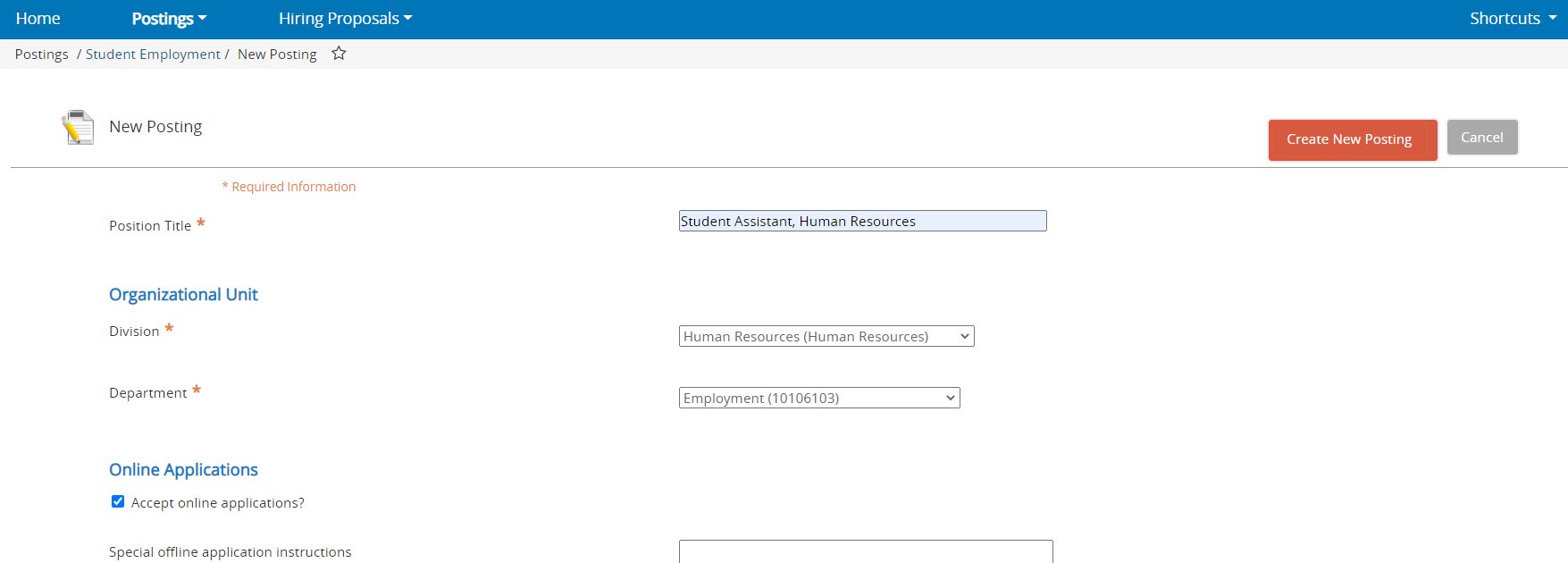This screenshot has height=563, width=1568.
Task: Cancel the new posting
Action: (x=1481, y=138)
